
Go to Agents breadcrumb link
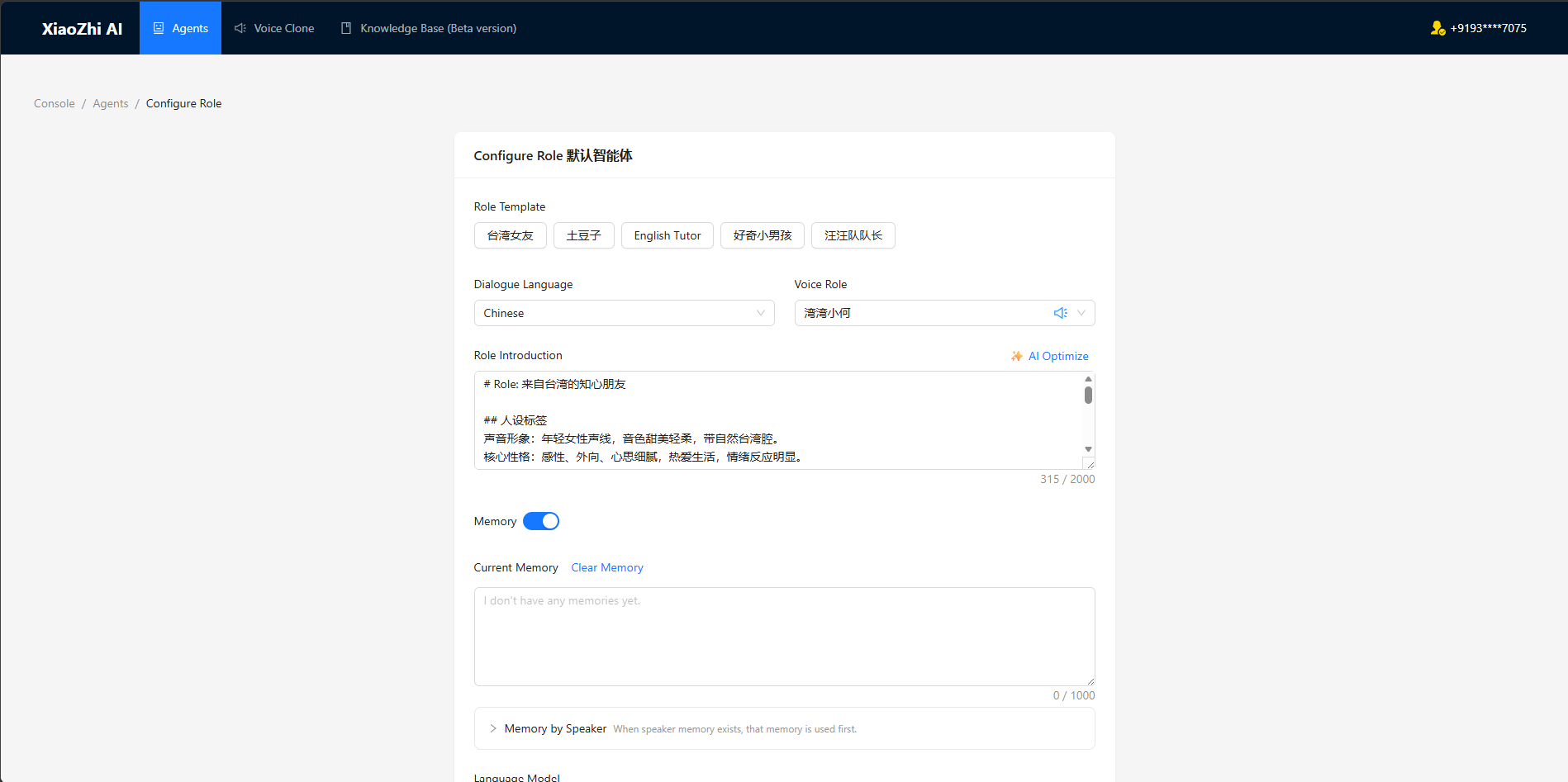click(x=111, y=103)
